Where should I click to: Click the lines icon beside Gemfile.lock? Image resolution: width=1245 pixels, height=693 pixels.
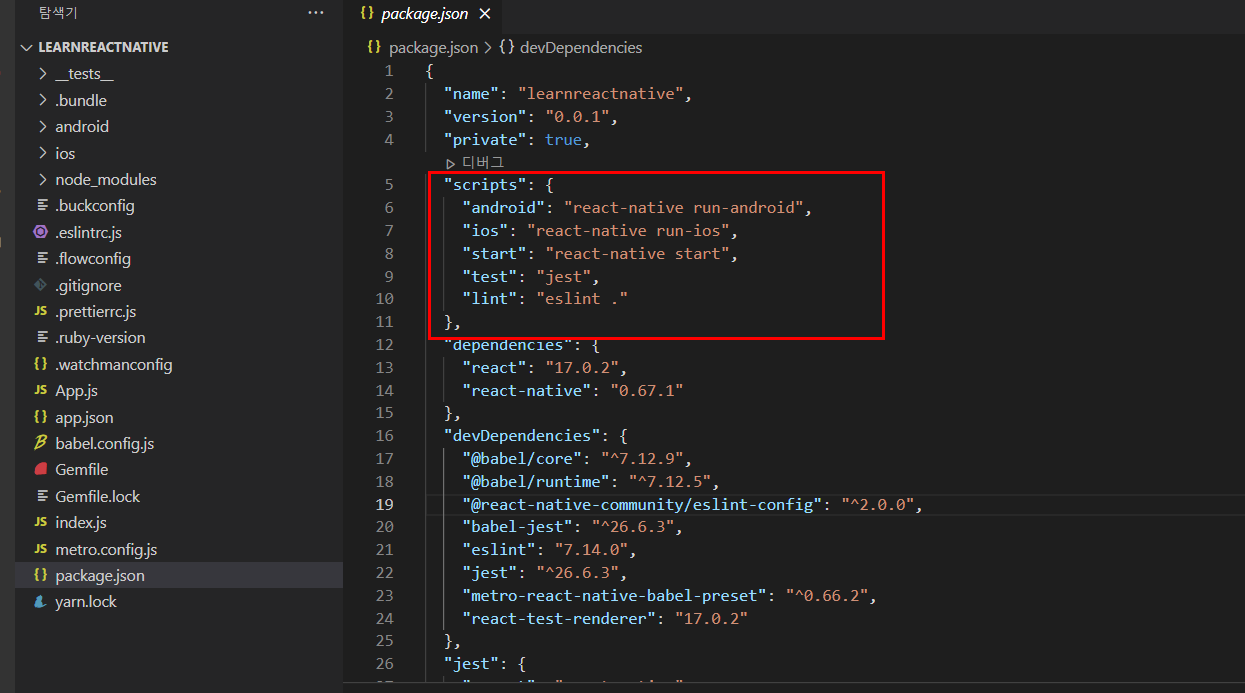[x=41, y=496]
